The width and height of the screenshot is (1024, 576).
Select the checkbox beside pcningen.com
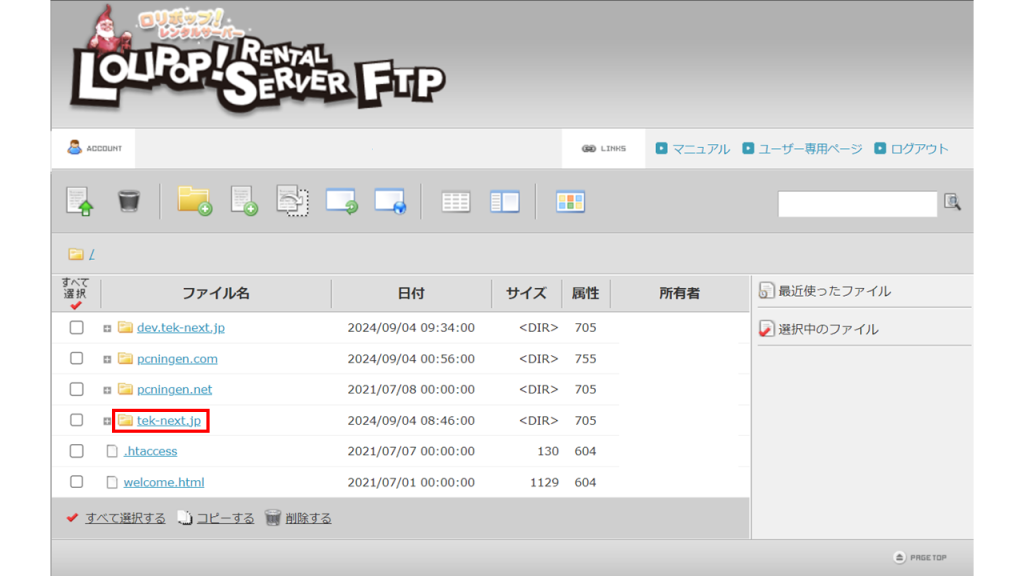(x=76, y=358)
